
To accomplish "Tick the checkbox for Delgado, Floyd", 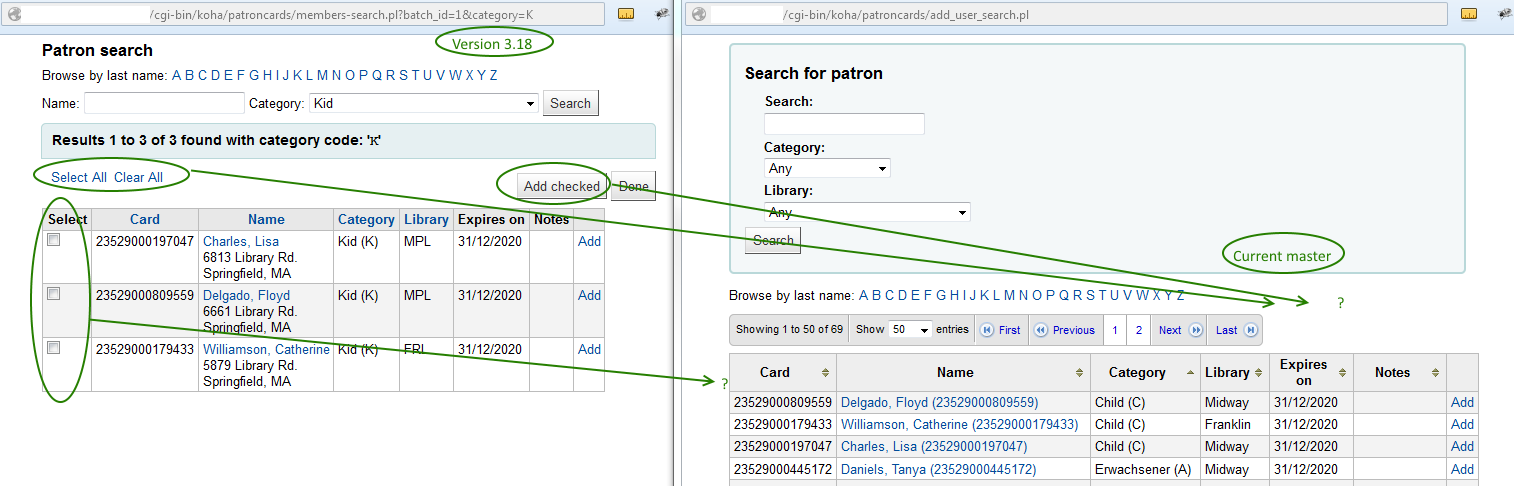I will point(54,294).
